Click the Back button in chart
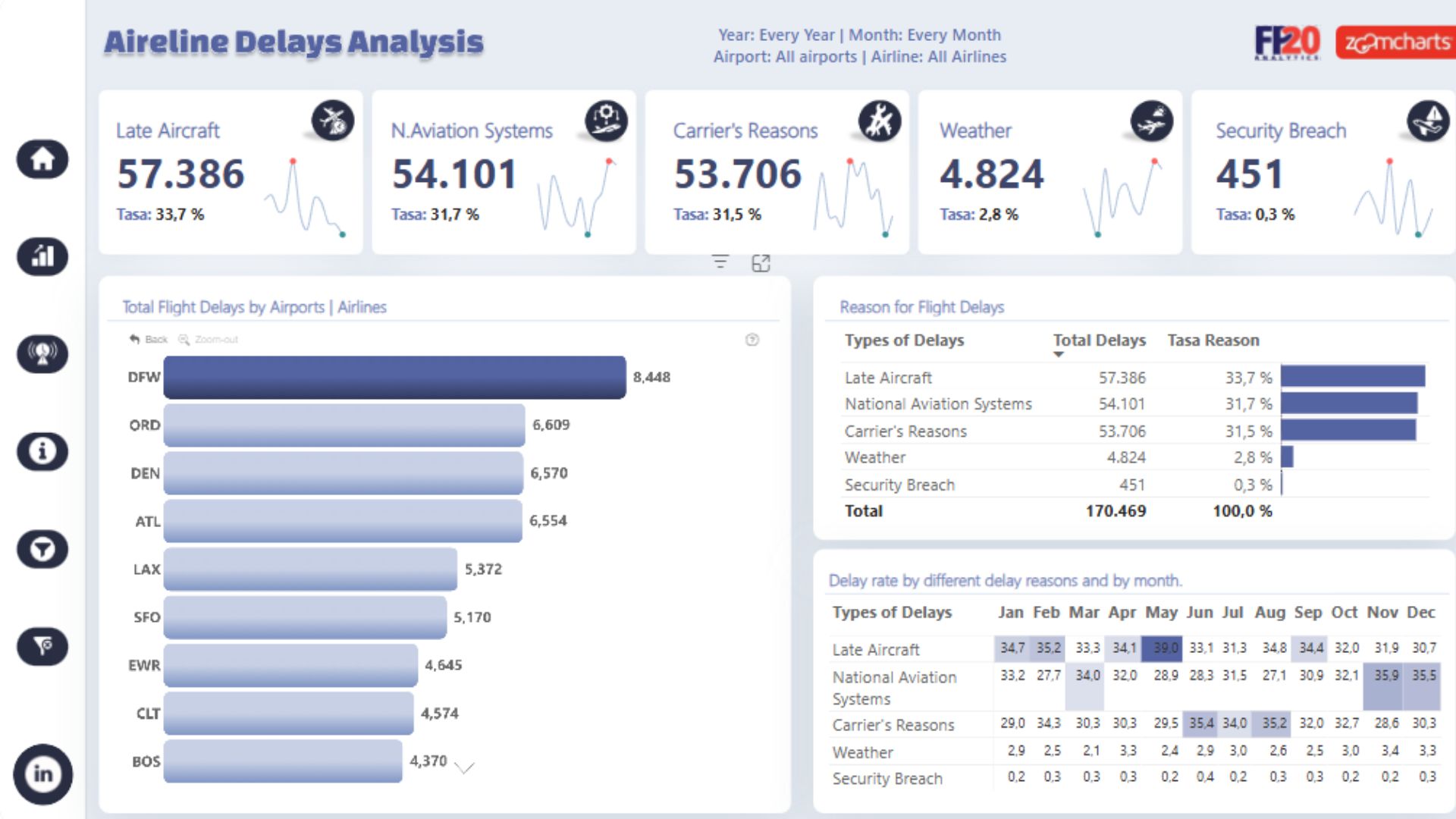 click(x=149, y=339)
